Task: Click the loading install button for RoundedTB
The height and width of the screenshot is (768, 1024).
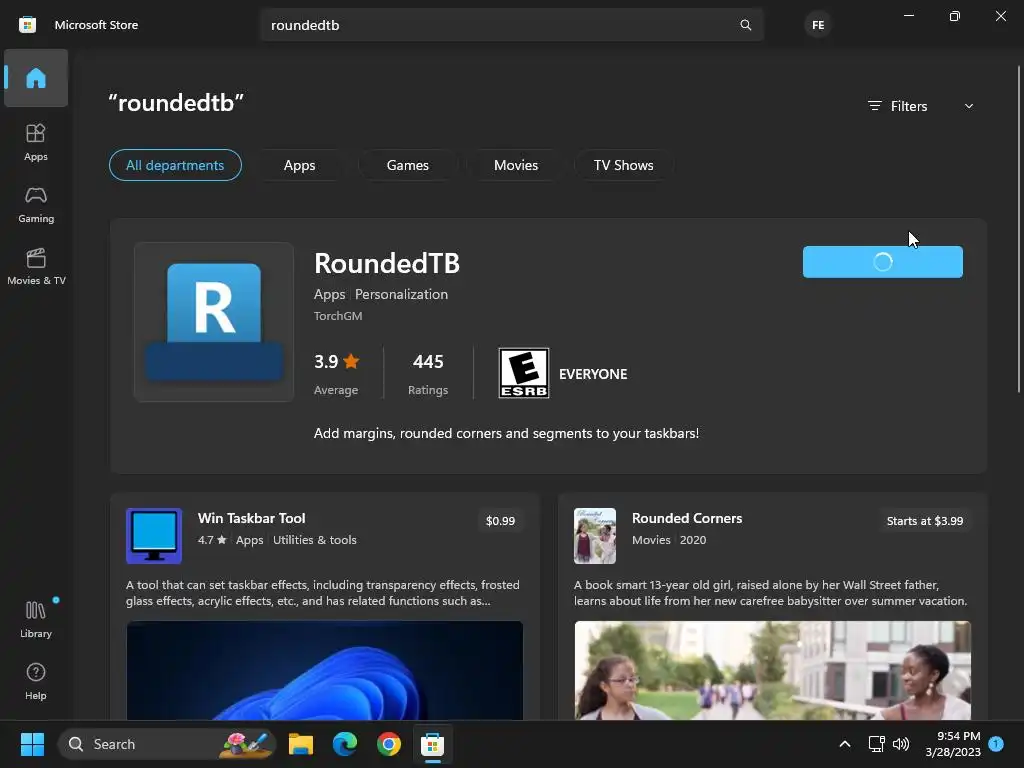Action: (x=882, y=262)
